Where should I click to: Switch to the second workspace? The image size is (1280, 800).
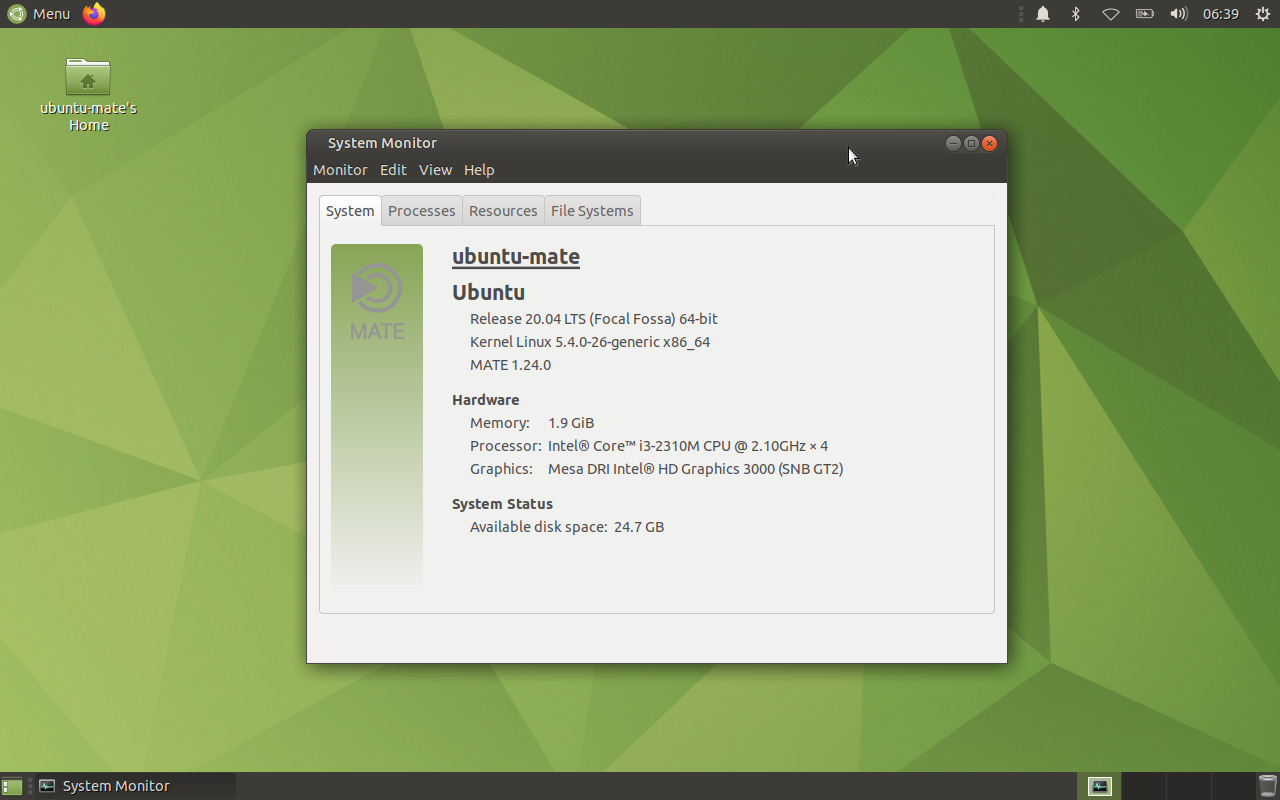1144,786
